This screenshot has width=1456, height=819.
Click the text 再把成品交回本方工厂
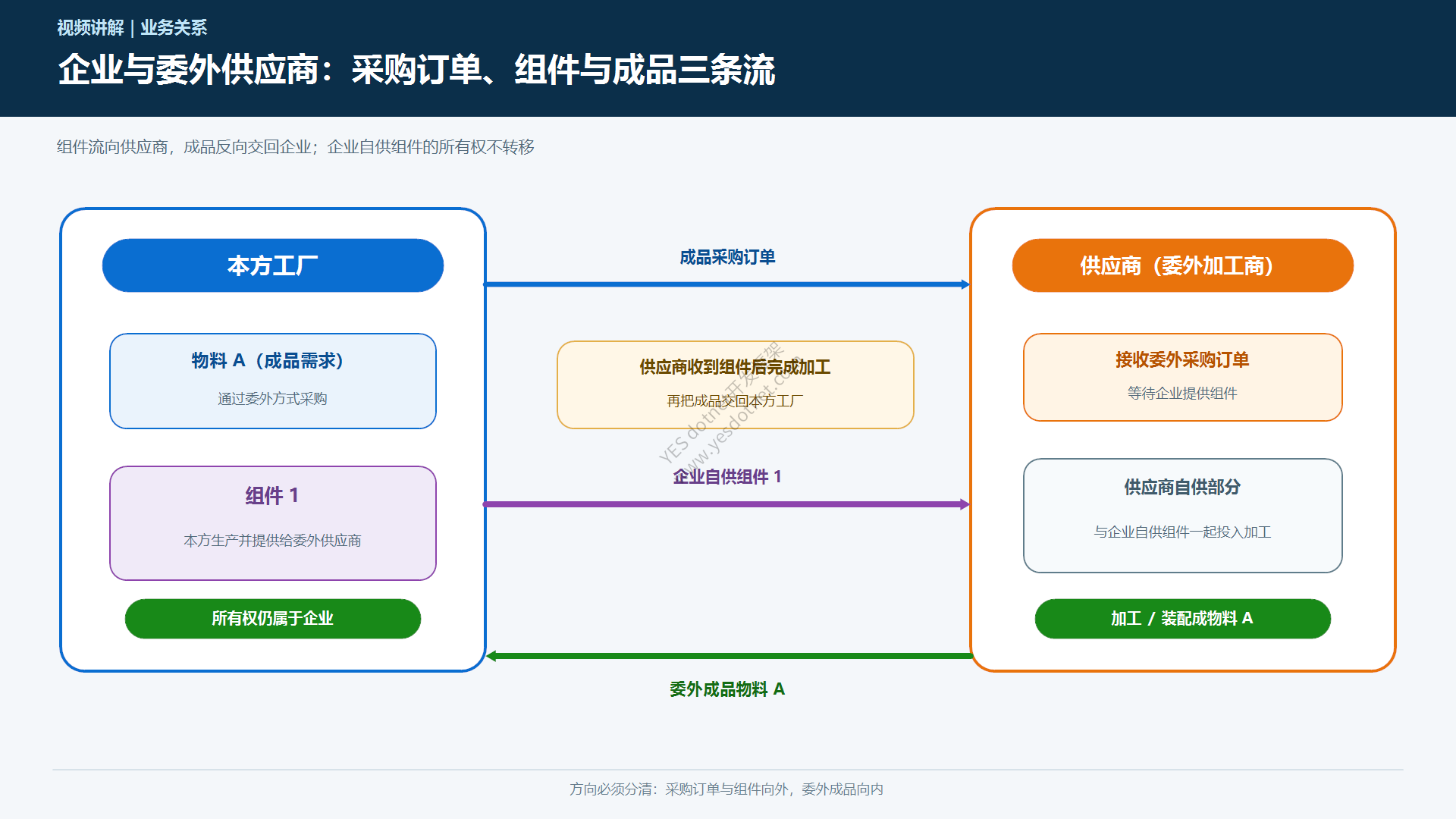coord(735,401)
